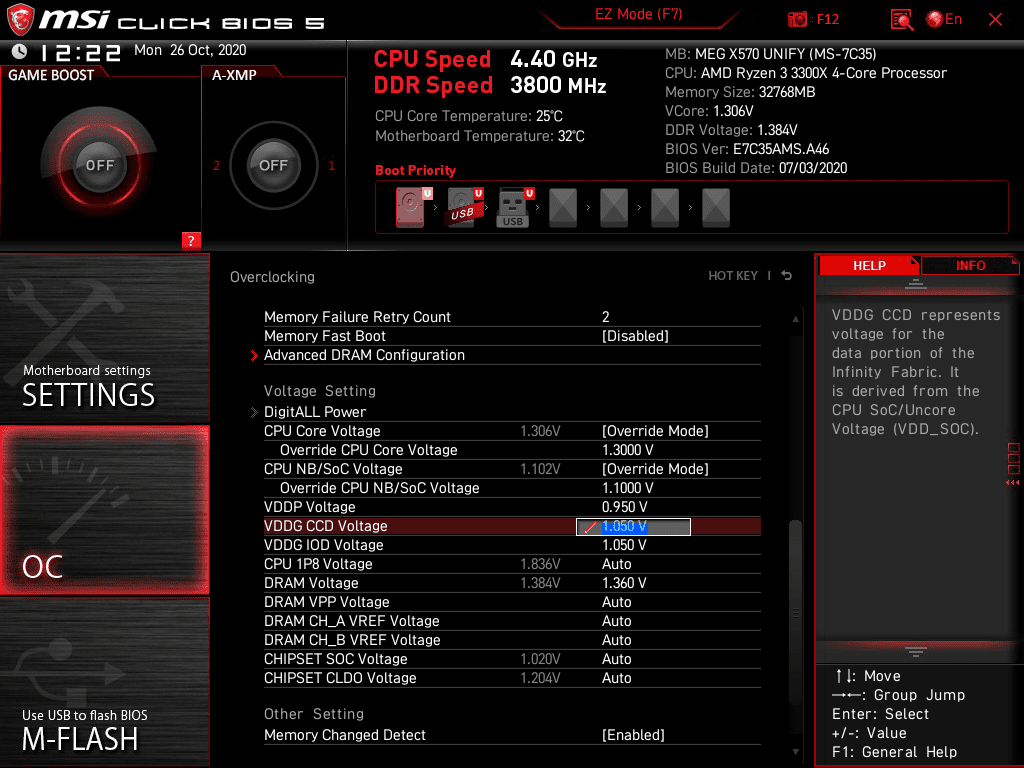Click the last empty boot slot
The width and height of the screenshot is (1024, 768).
716,208
